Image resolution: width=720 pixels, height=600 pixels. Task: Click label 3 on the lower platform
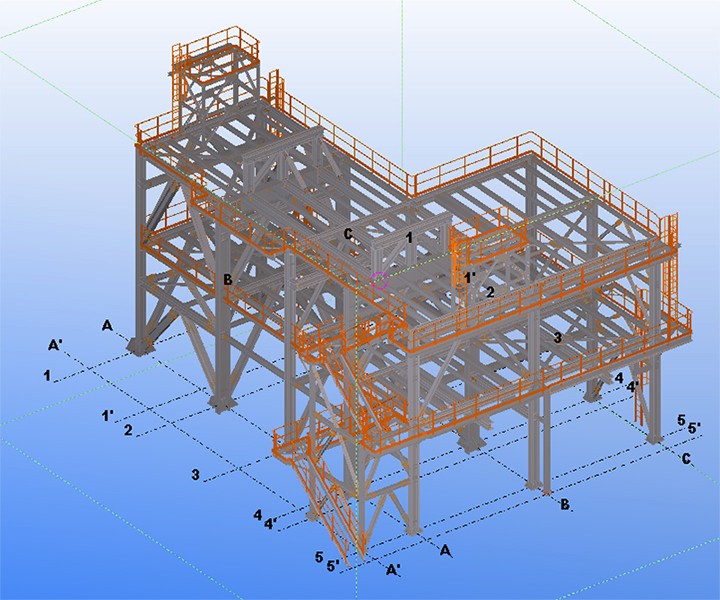click(557, 338)
